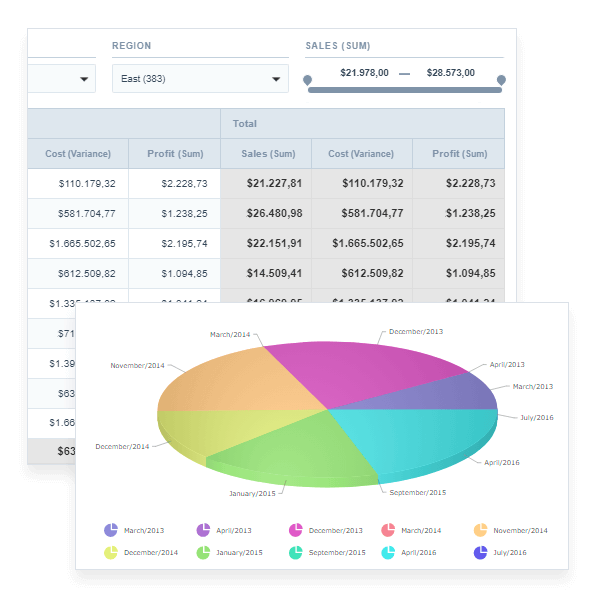This screenshot has width=600, height=600.
Task: Click the April/2016 legend pie icon
Action: [388, 552]
